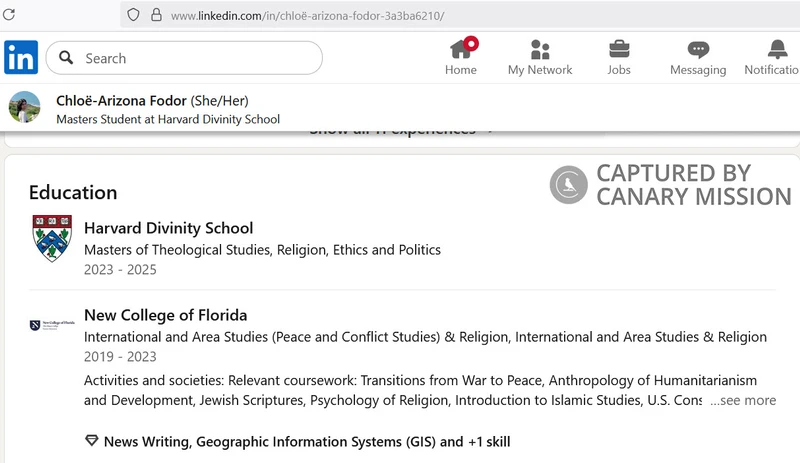The image size is (800, 463).
Task: Click the profile photo thumbnail in header
Action: click(25, 107)
